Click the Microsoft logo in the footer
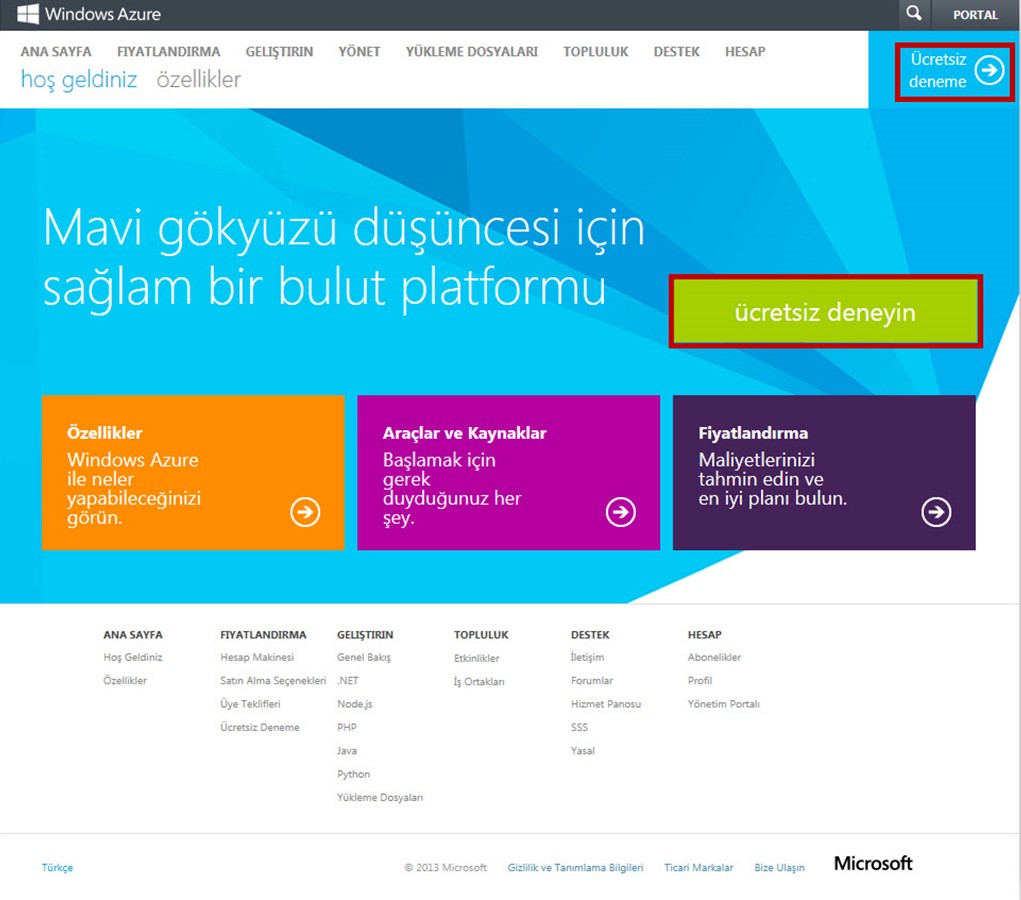The image size is (1021, 900). 873,864
